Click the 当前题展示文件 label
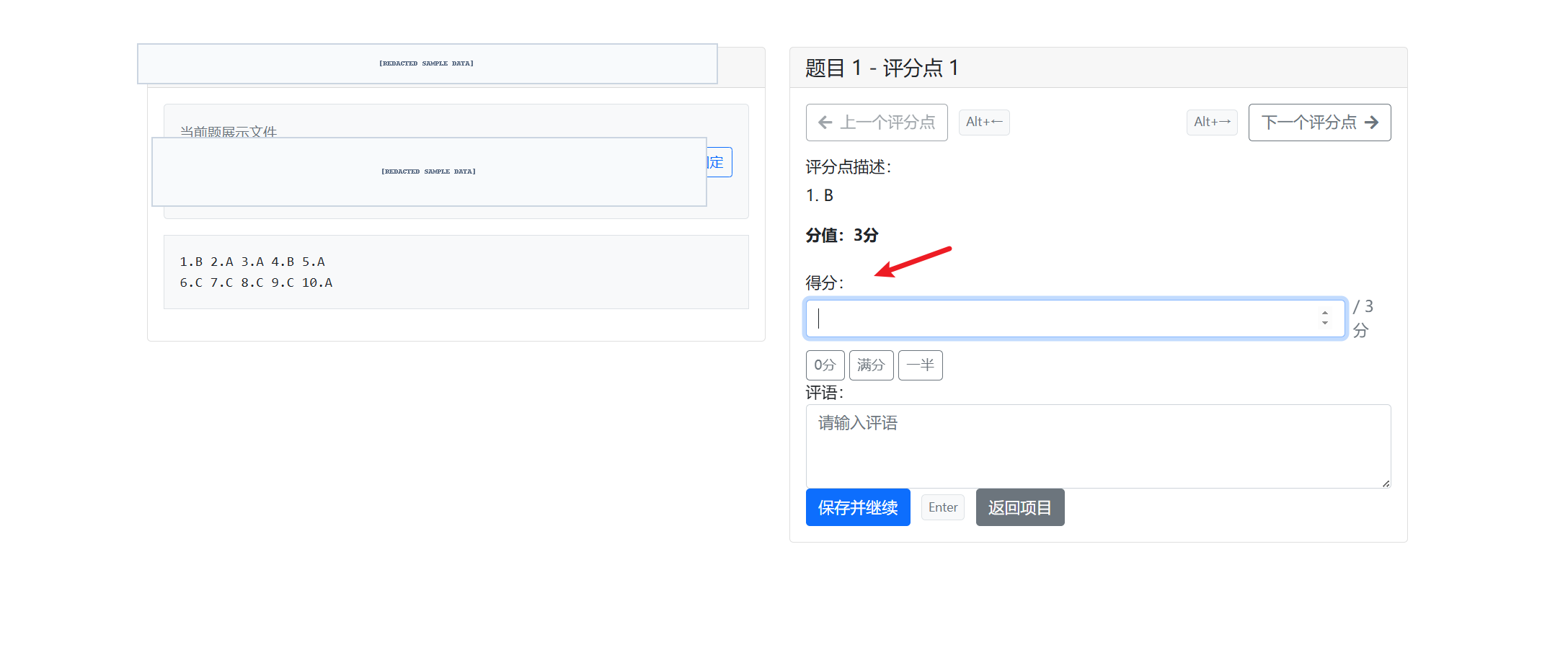 pos(228,131)
